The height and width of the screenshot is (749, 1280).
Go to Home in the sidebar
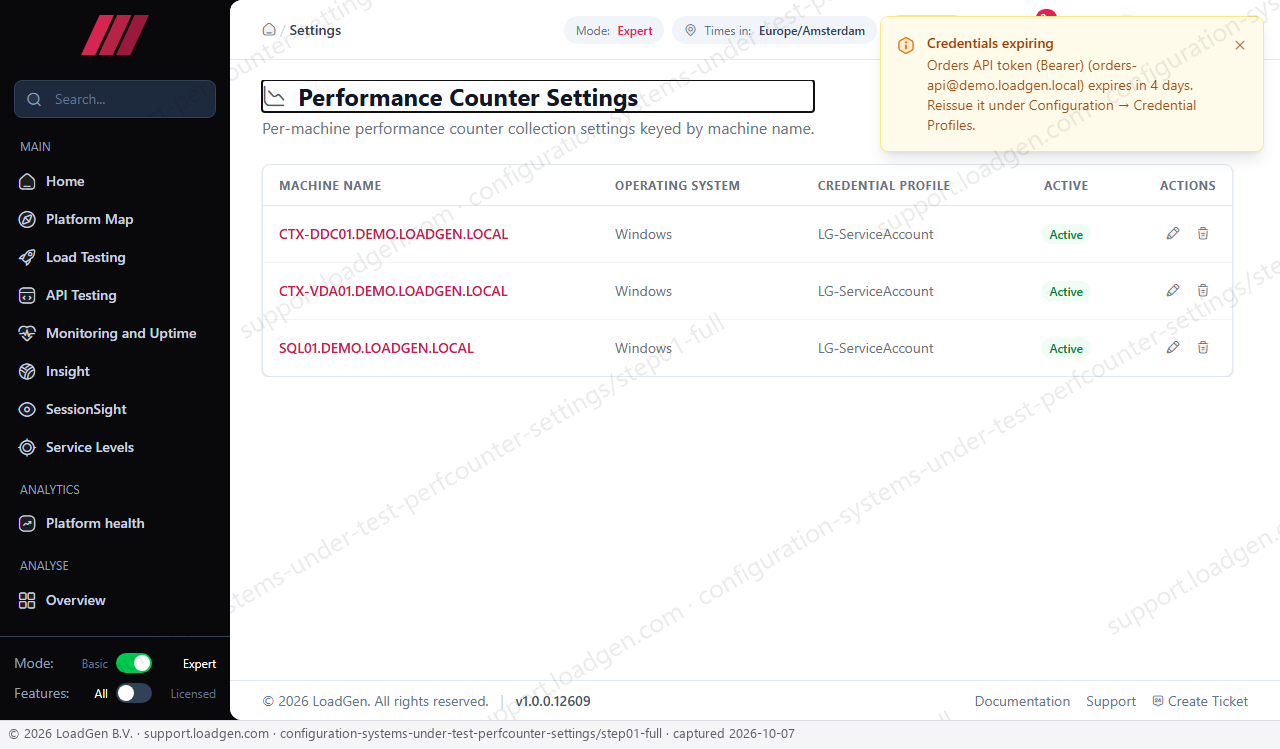click(x=115, y=181)
